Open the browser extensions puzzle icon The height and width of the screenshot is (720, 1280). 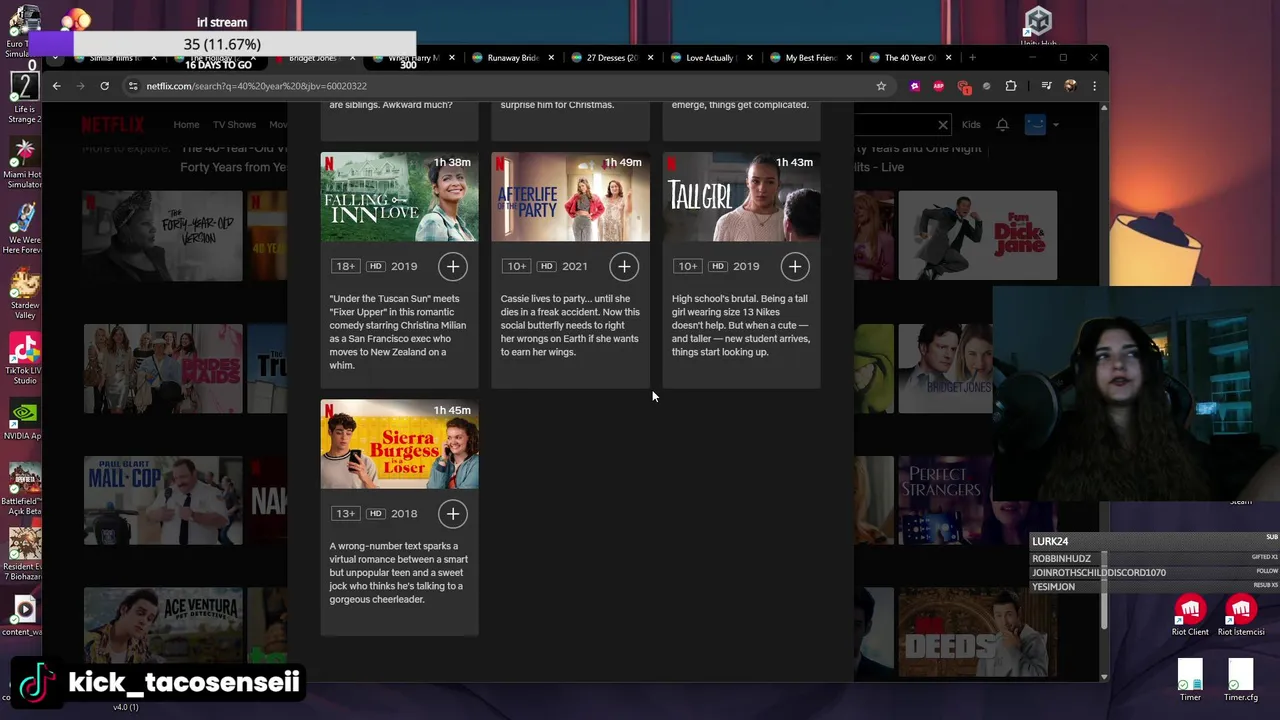click(x=1011, y=86)
